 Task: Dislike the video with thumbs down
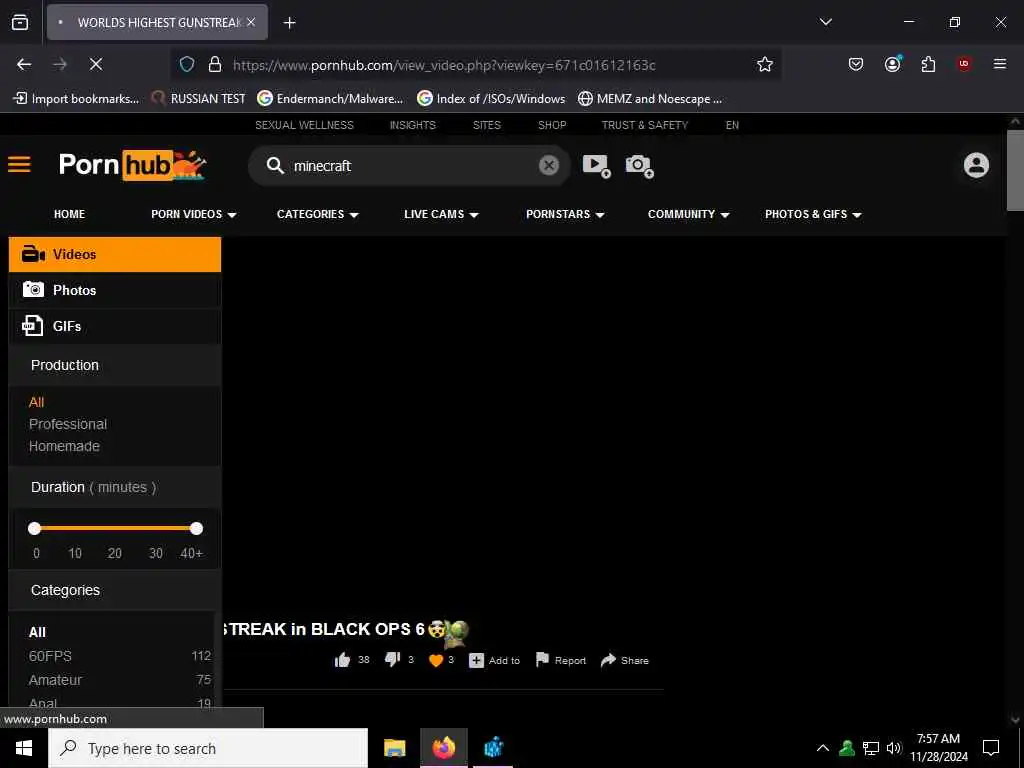click(x=392, y=660)
